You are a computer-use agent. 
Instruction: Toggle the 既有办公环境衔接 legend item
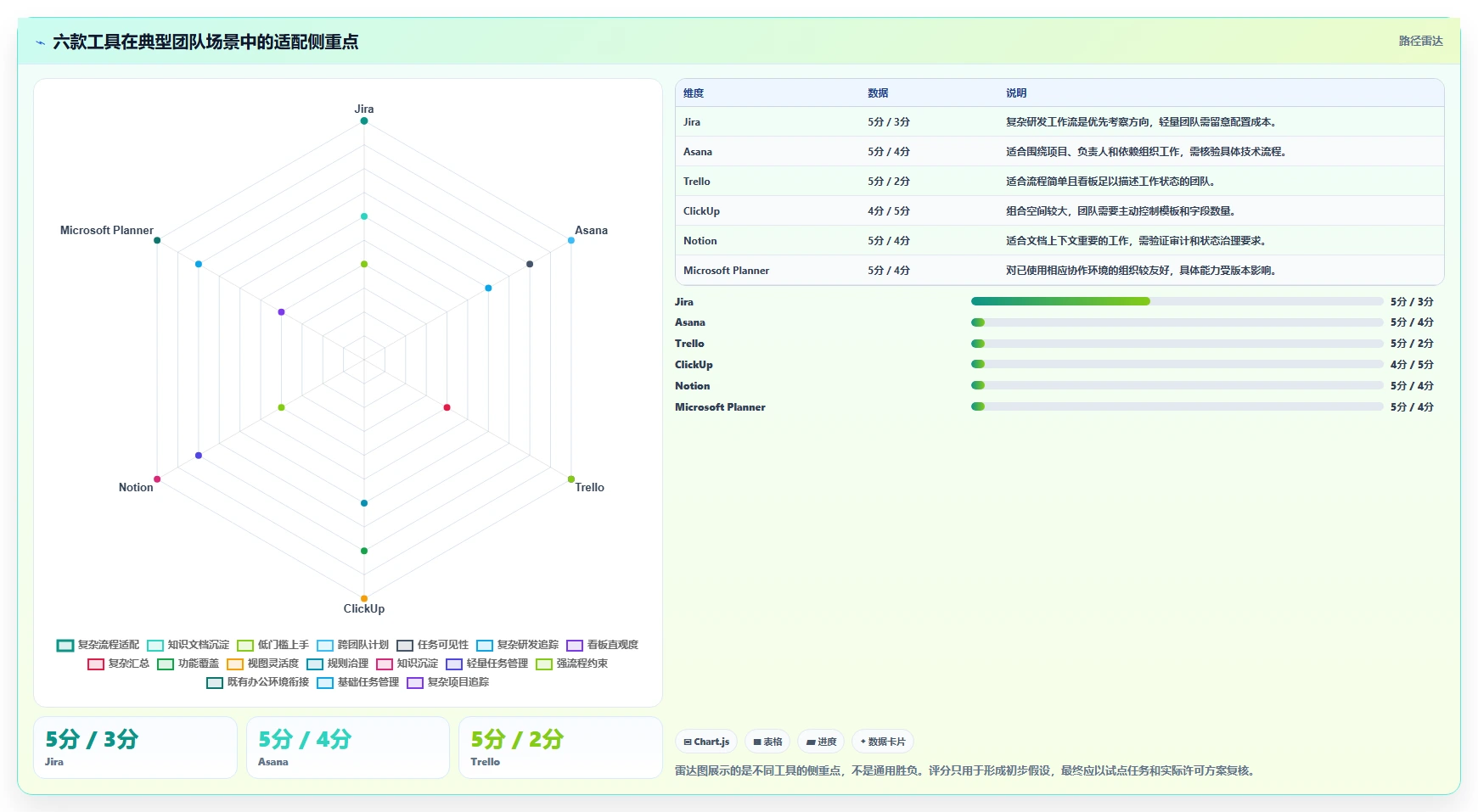pyautogui.click(x=257, y=682)
